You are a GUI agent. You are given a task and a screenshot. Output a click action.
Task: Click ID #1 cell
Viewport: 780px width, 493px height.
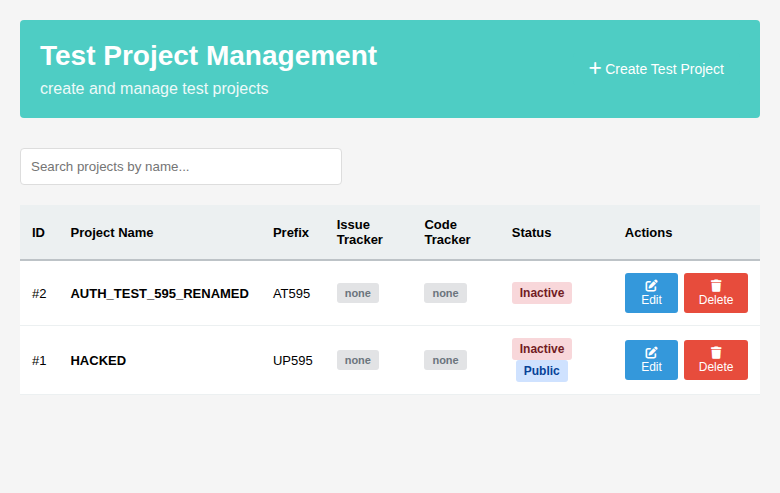pyautogui.click(x=39, y=361)
